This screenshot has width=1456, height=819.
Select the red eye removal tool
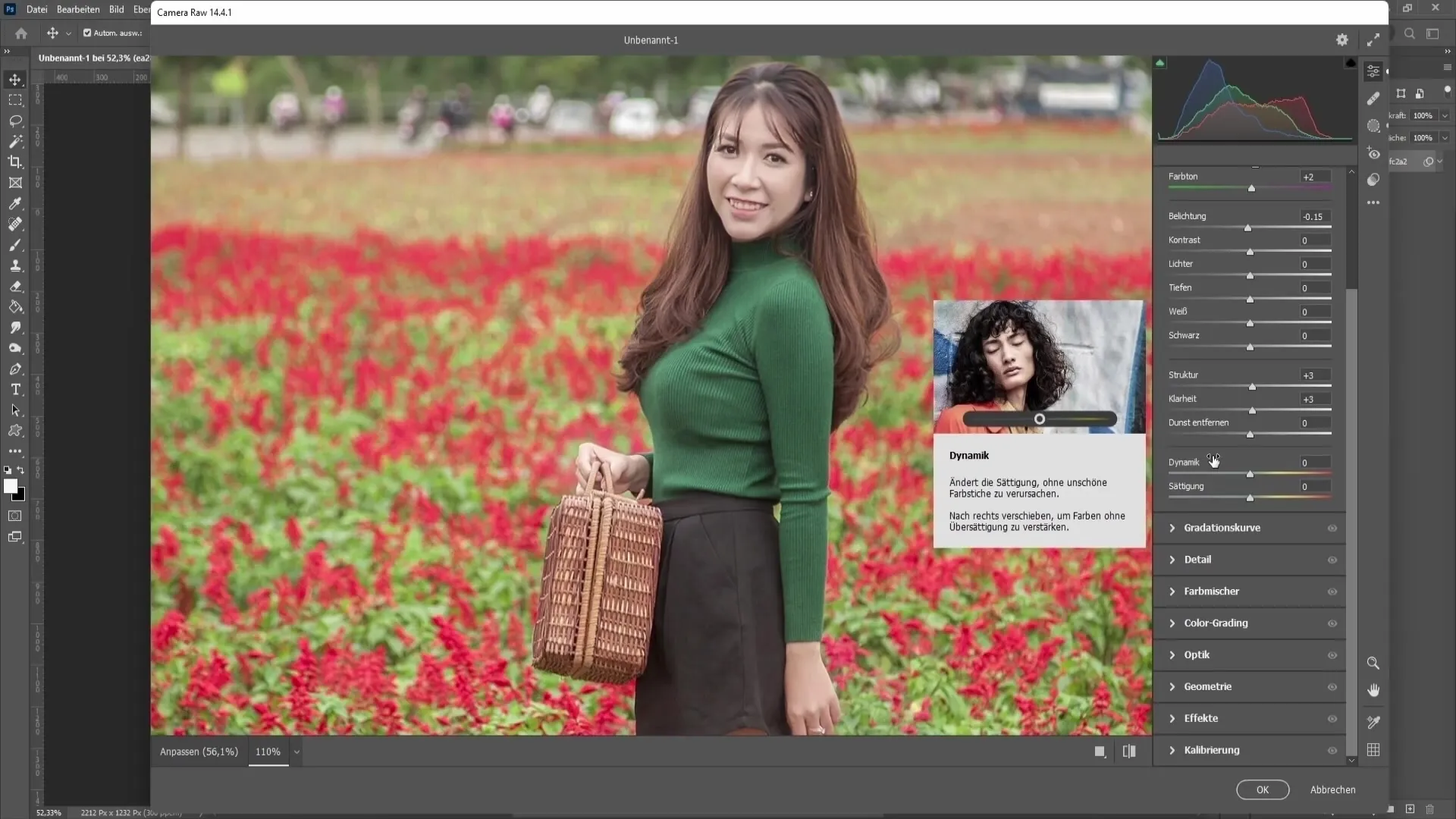(x=1373, y=153)
